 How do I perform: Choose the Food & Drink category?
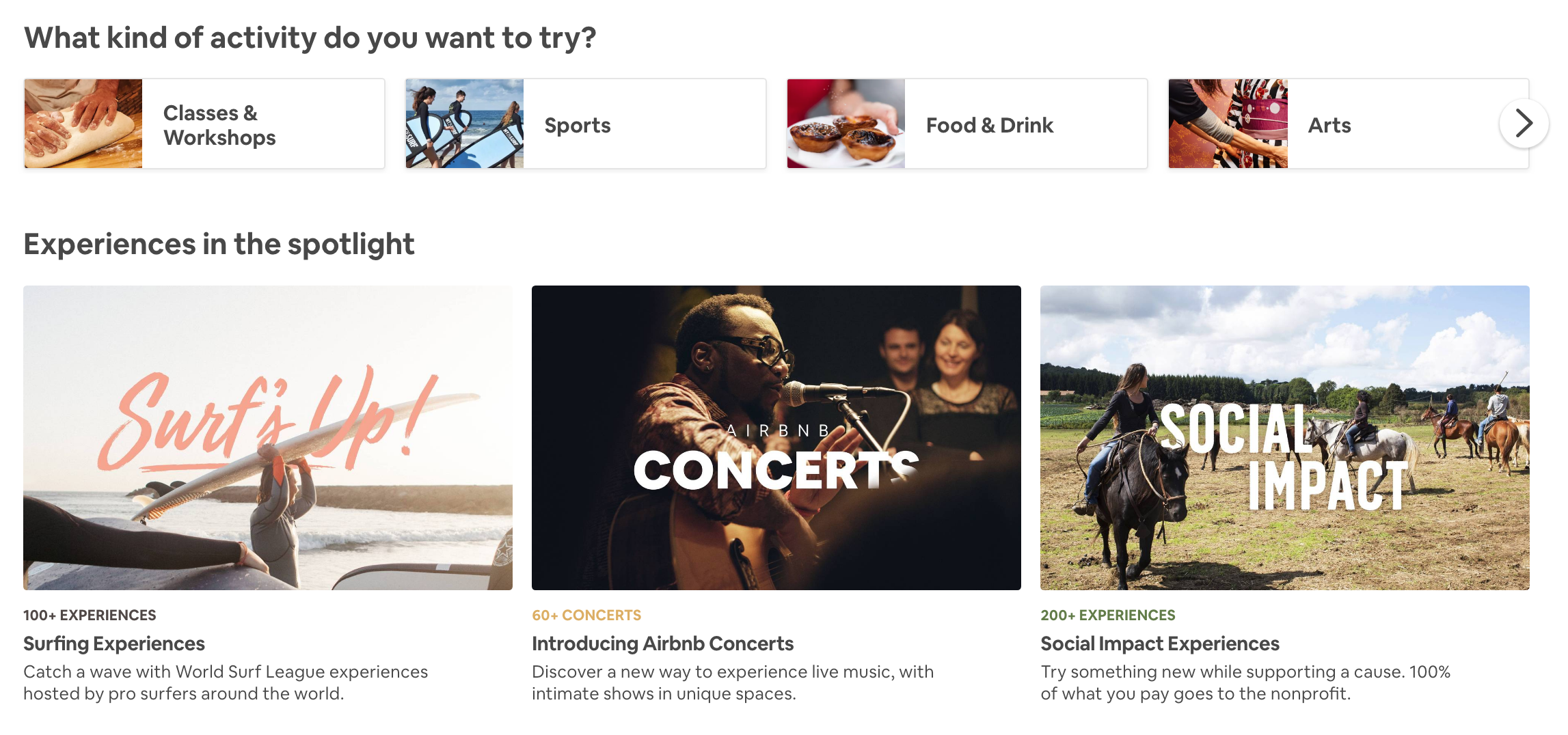click(967, 124)
